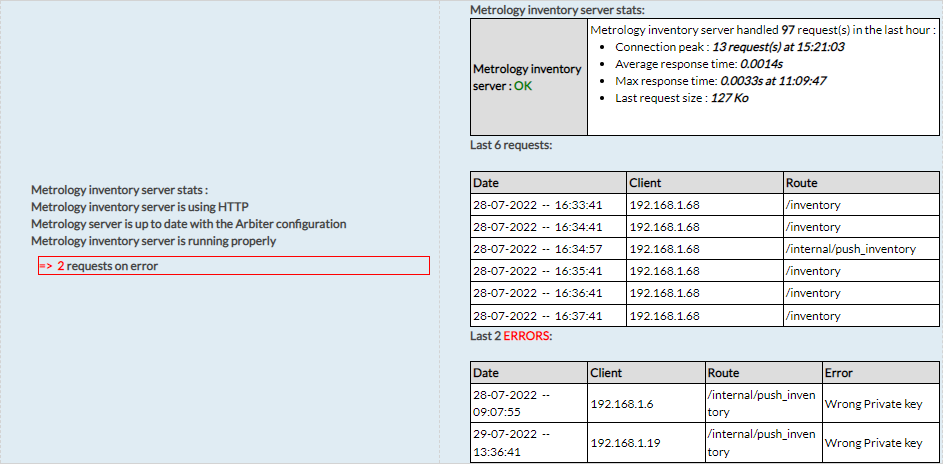Select the 16:37:41 request date cell
The image size is (943, 464).
pyautogui.click(x=538, y=315)
